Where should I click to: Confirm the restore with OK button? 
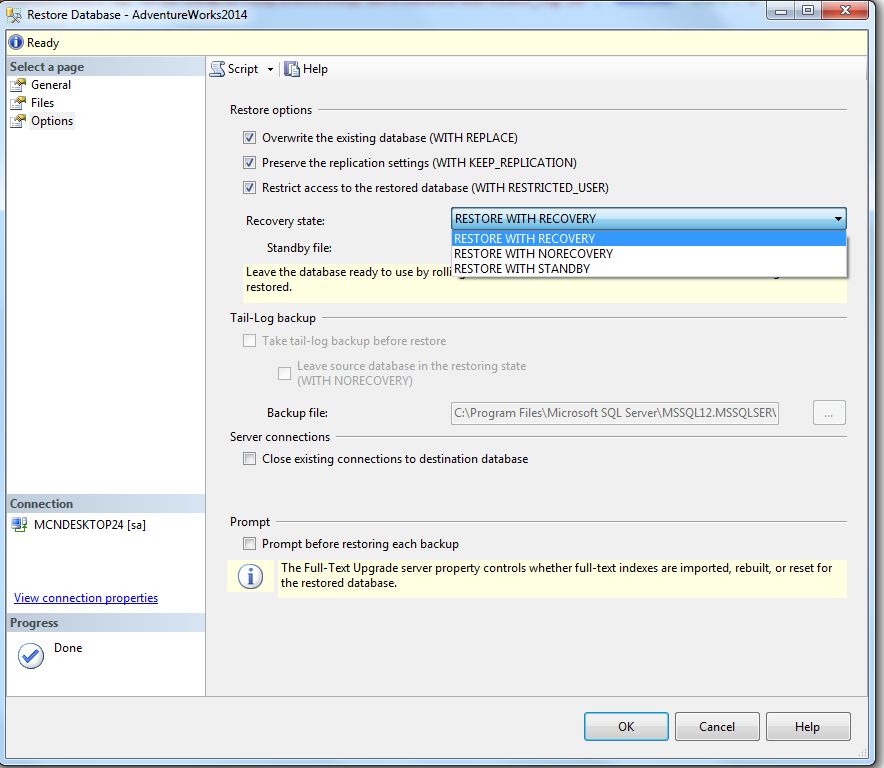point(626,726)
